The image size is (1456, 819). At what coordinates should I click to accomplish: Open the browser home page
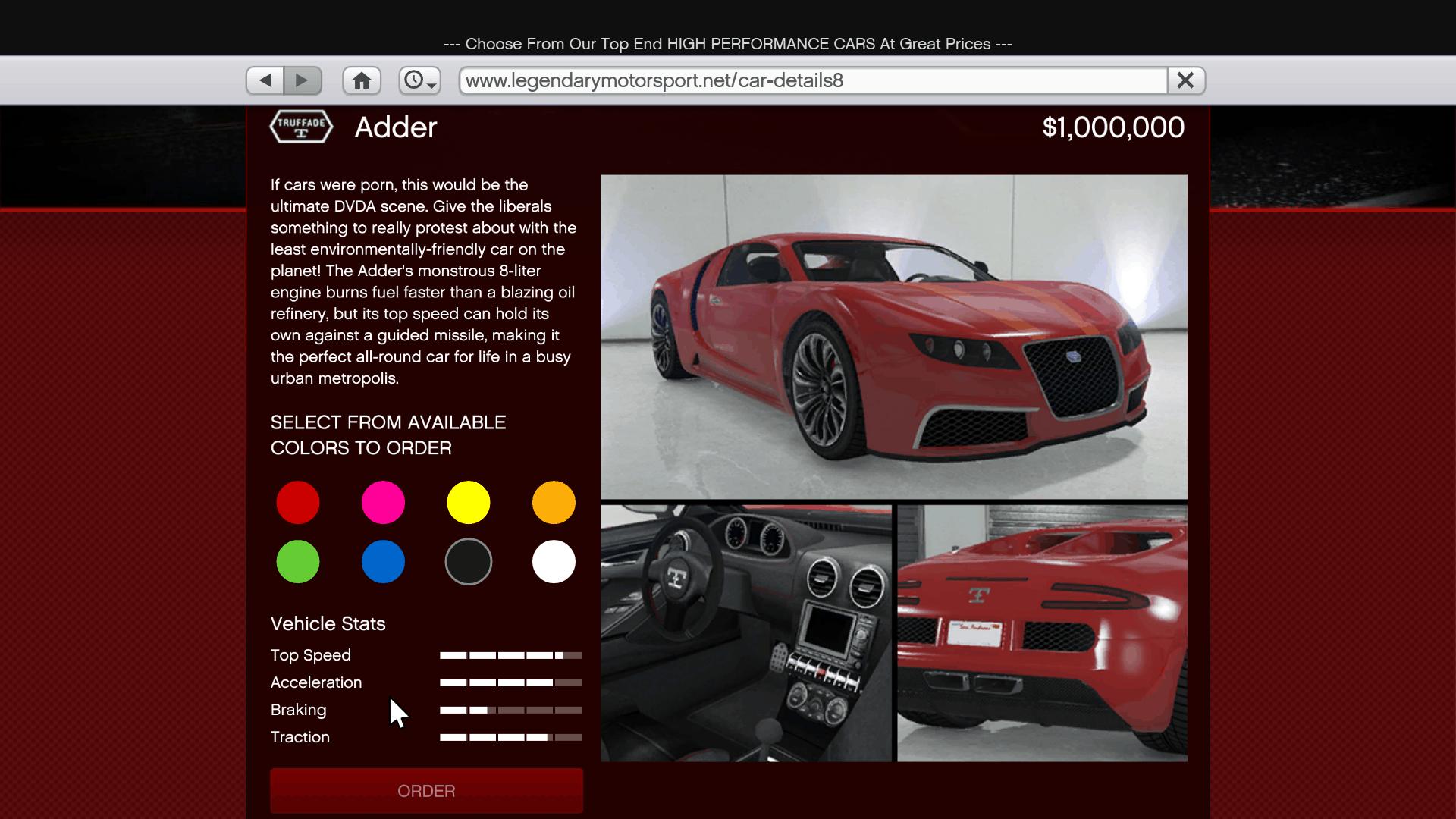[x=362, y=80]
